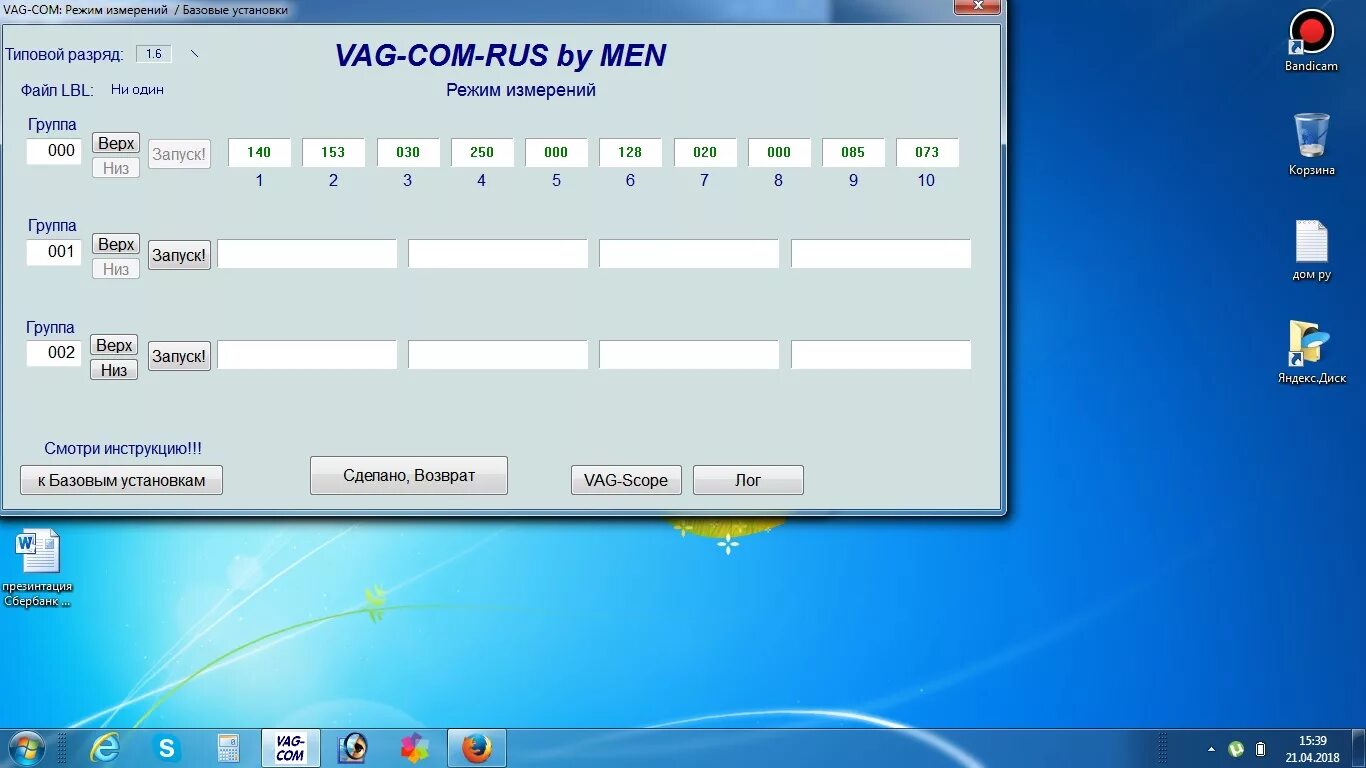Launch Internet Explorer from the taskbar
Viewport: 1366px width, 768px height.
104,748
